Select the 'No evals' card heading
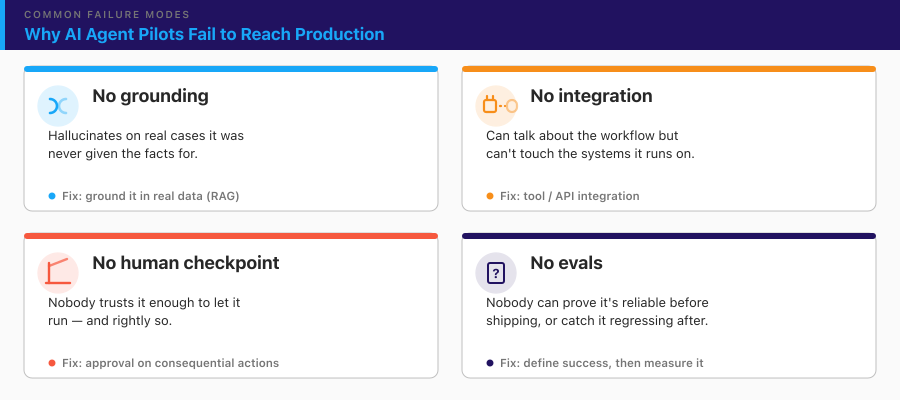The height and width of the screenshot is (400, 900). tap(567, 263)
